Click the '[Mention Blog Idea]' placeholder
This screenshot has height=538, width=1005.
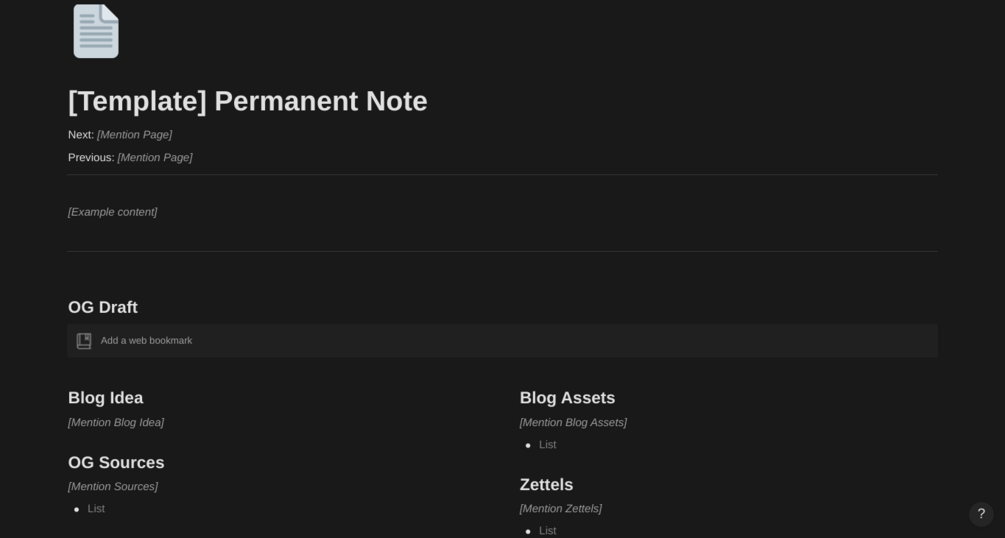click(x=116, y=423)
